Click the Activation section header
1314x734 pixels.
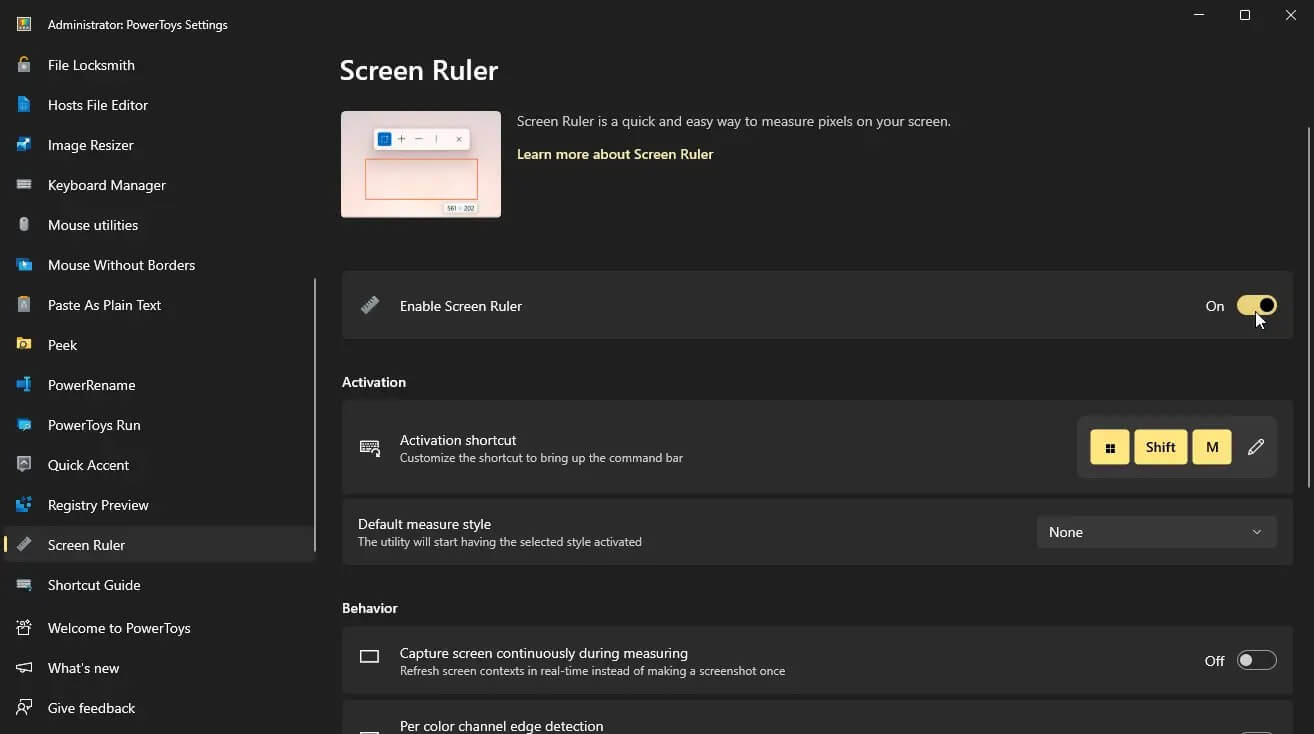click(x=374, y=382)
